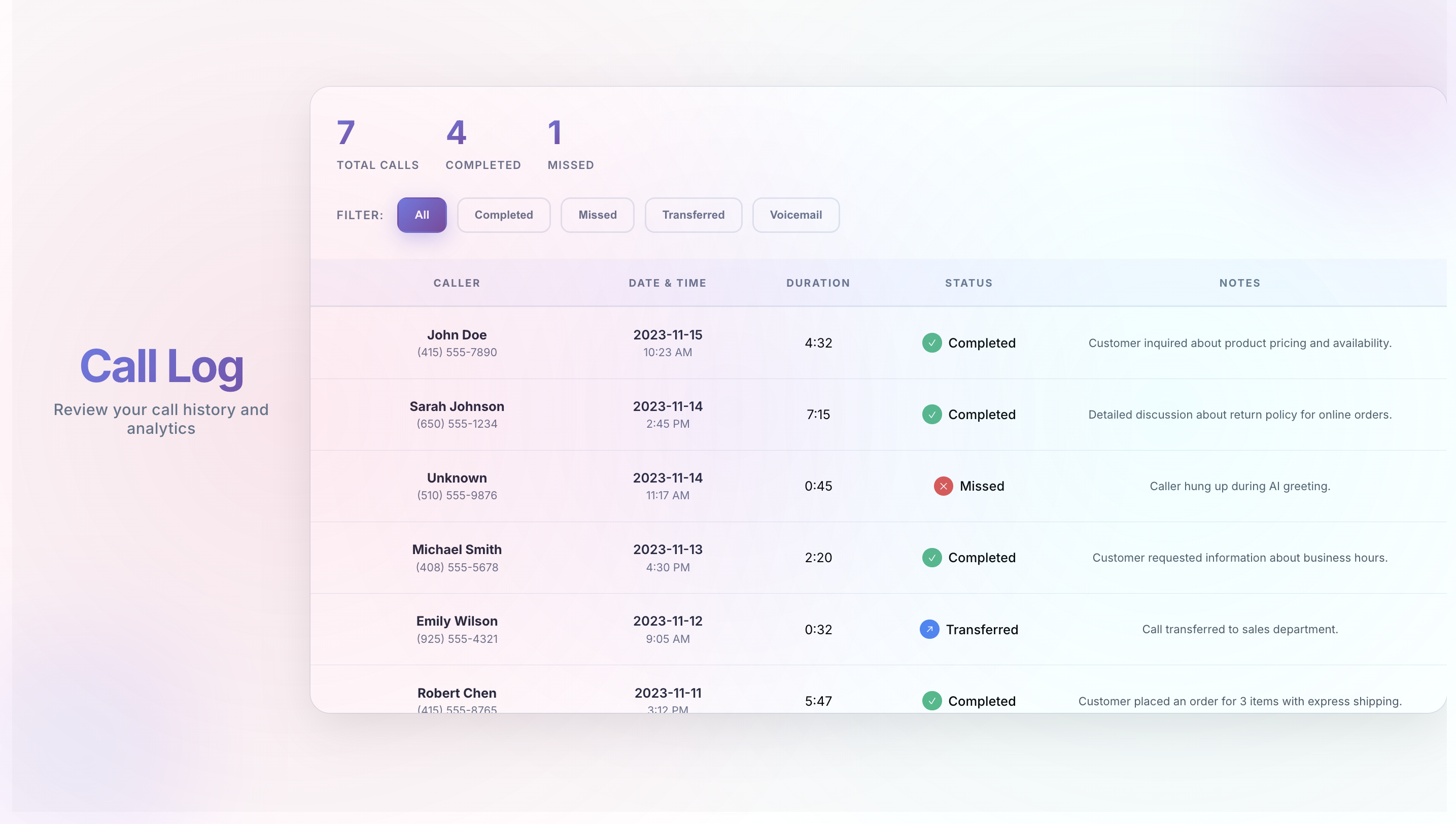Click the red missed call X icon
The width and height of the screenshot is (1456, 824).
[943, 486]
